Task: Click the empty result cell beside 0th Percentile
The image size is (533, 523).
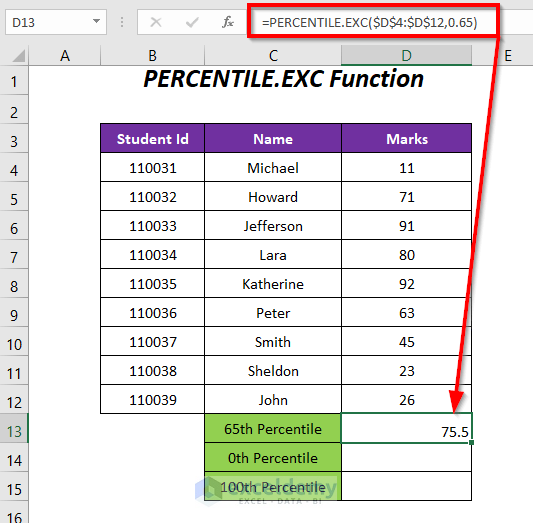Action: pyautogui.click(x=407, y=457)
